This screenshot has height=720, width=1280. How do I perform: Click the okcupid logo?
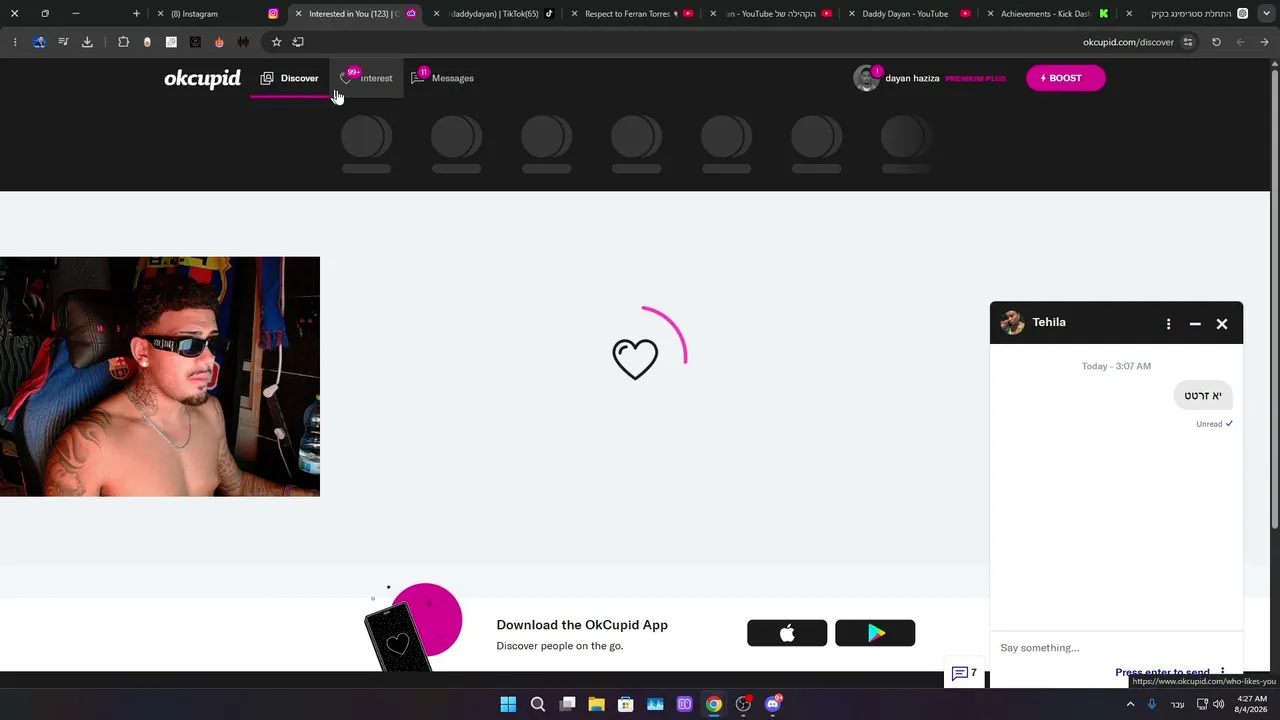click(202, 79)
